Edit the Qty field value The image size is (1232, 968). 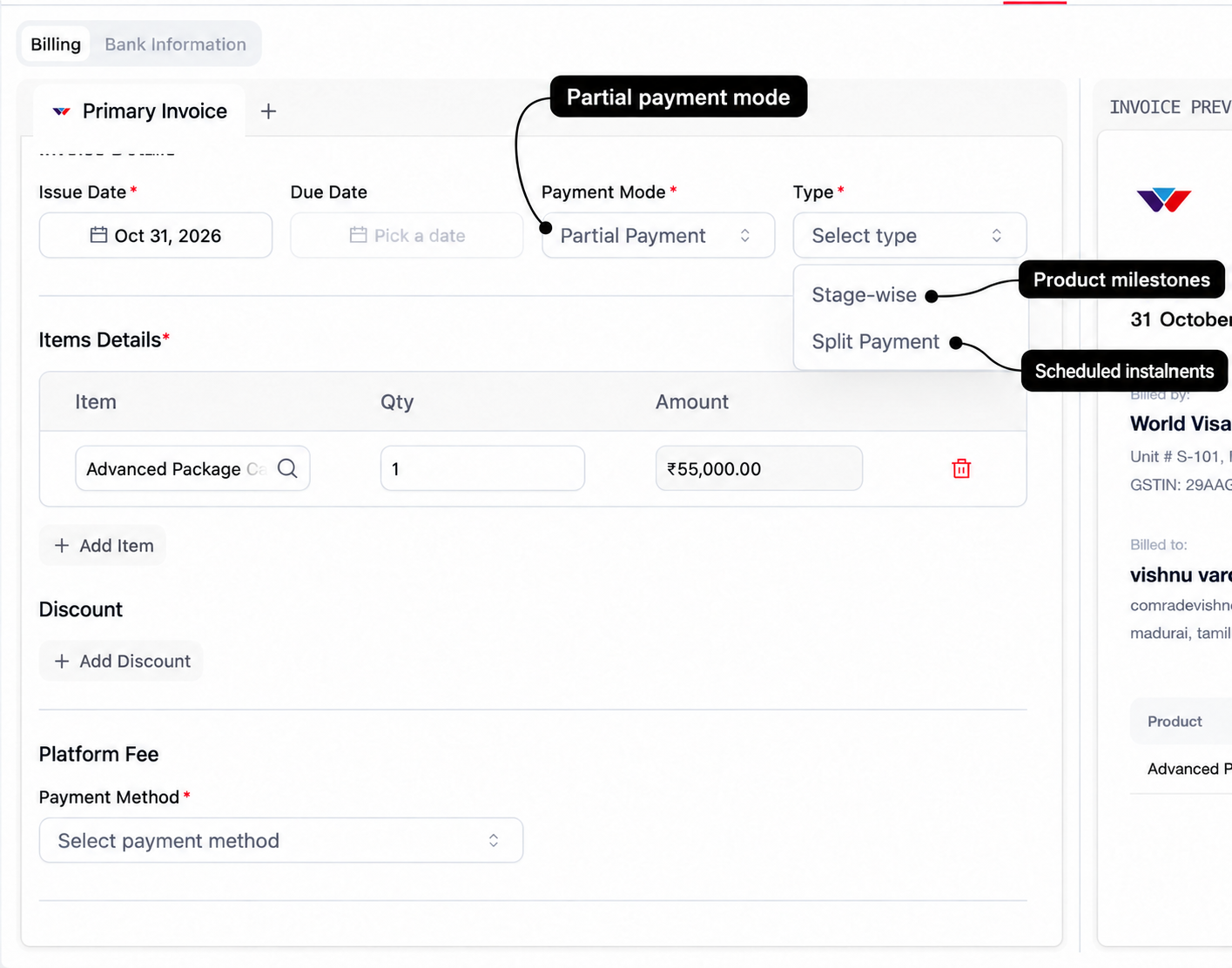point(482,468)
